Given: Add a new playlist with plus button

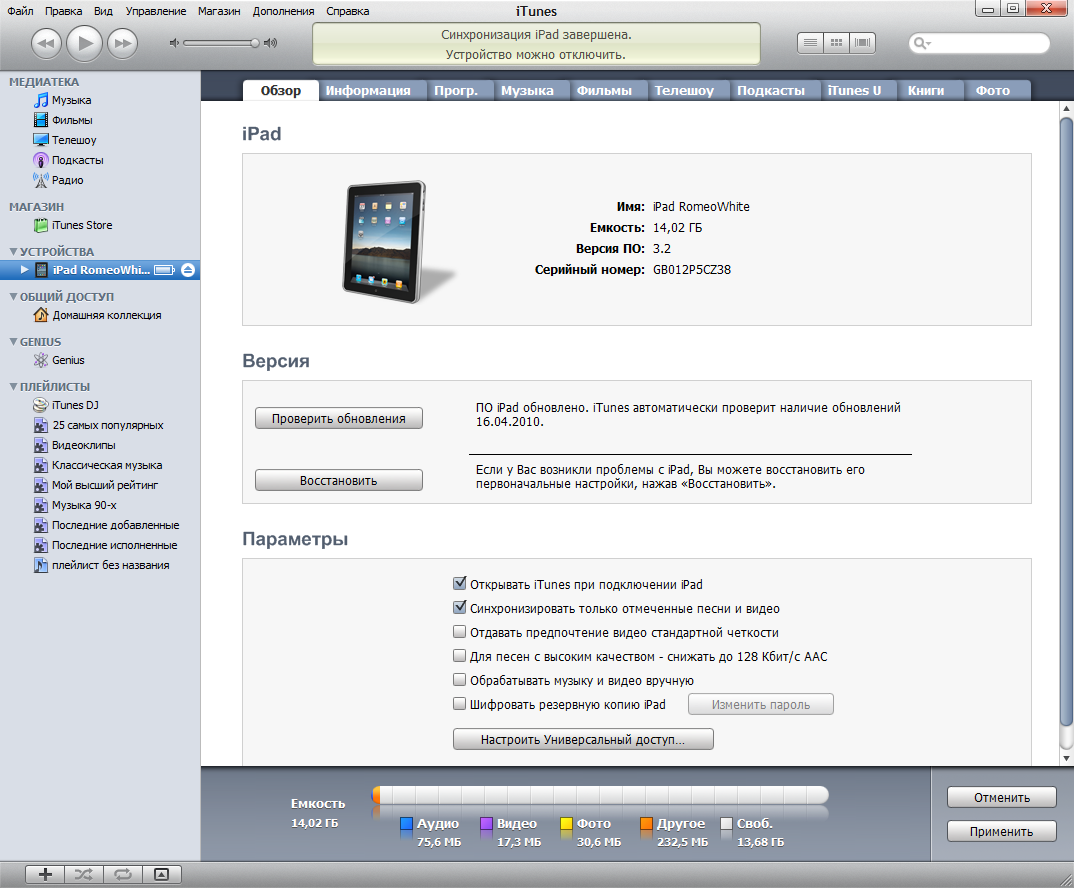Looking at the screenshot, I should pos(45,874).
